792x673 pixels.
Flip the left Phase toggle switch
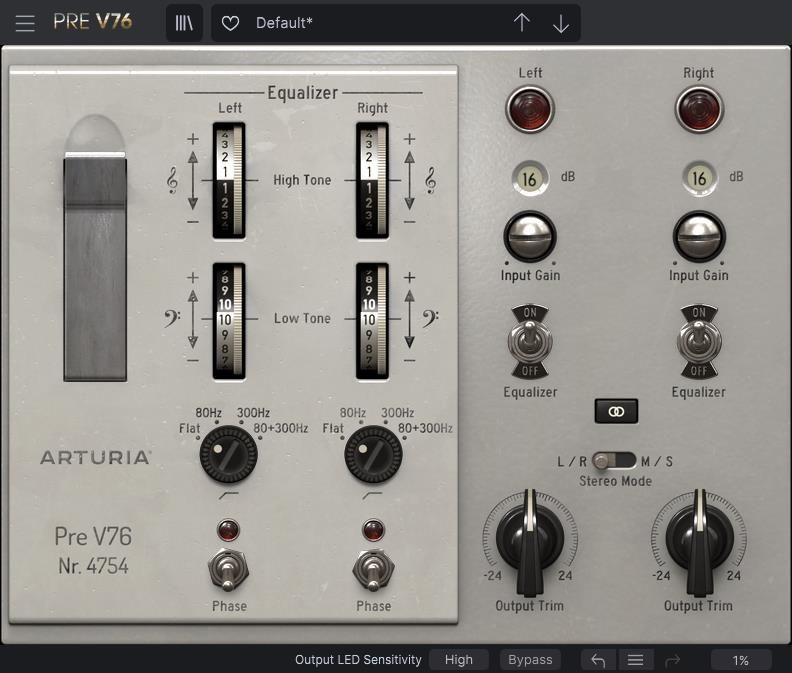(229, 570)
